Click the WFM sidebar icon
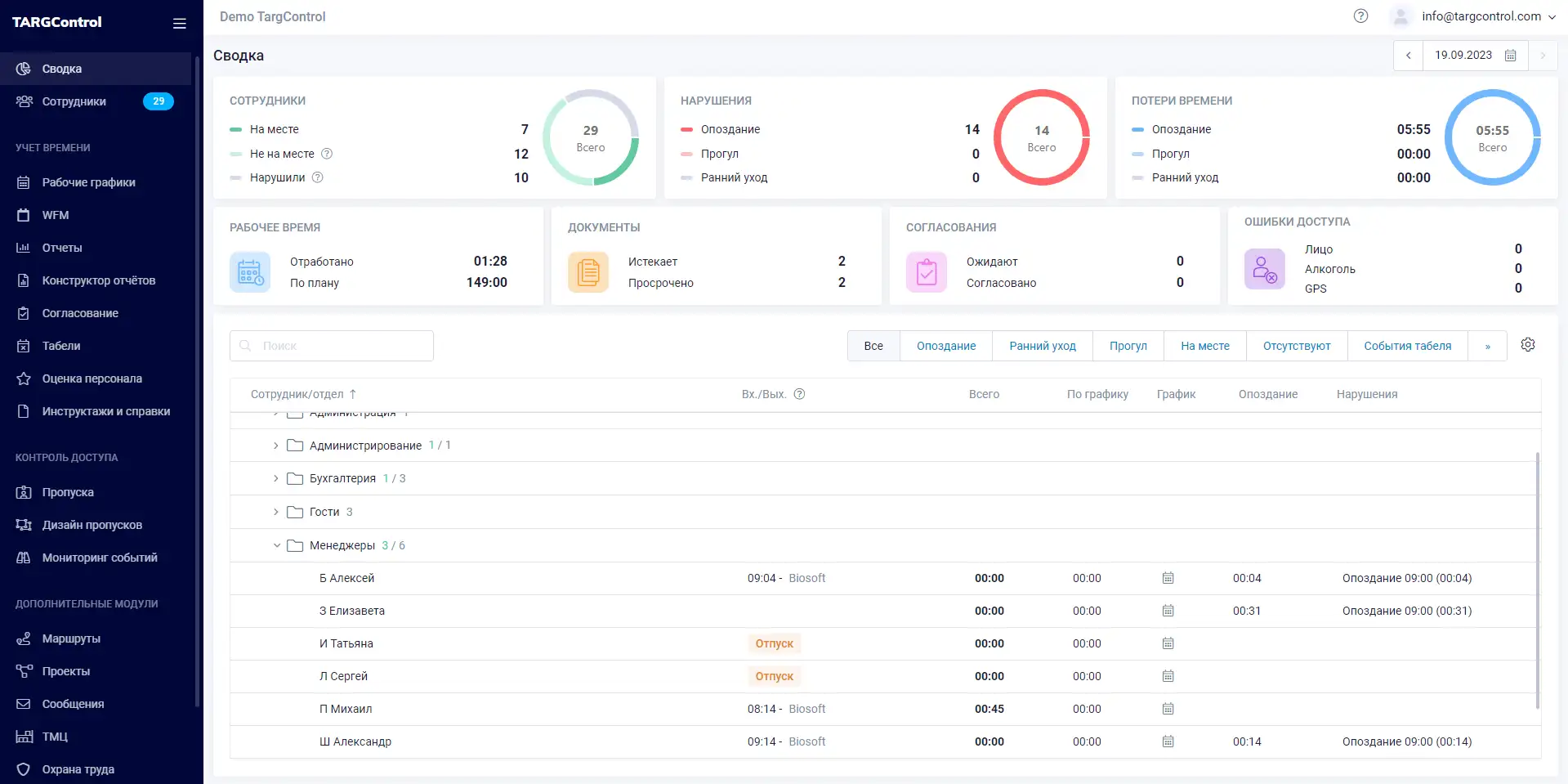Screen dimensions: 1568x784 point(24,215)
